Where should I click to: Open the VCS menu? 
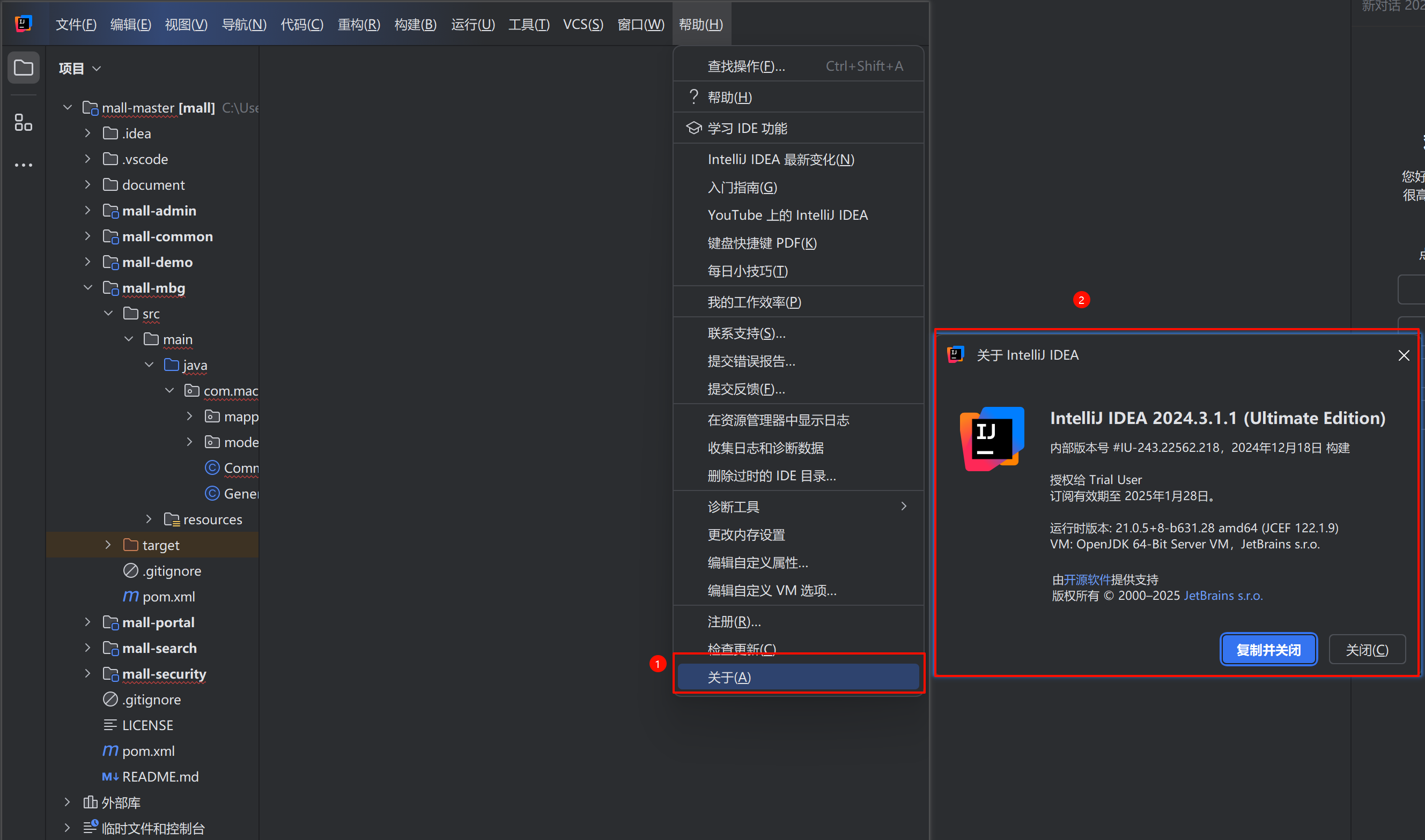(x=582, y=24)
